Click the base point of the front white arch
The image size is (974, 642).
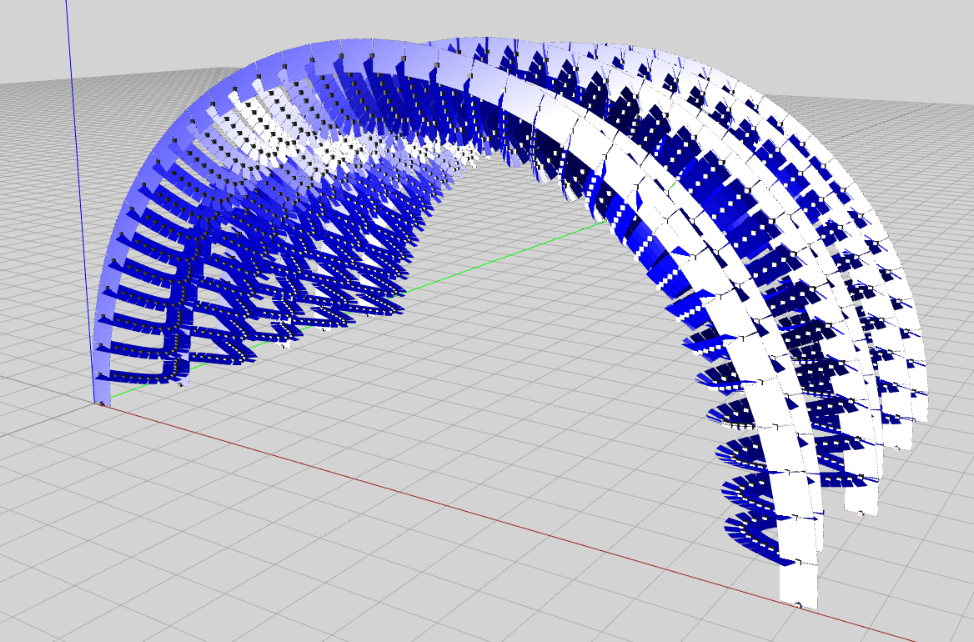click(797, 605)
